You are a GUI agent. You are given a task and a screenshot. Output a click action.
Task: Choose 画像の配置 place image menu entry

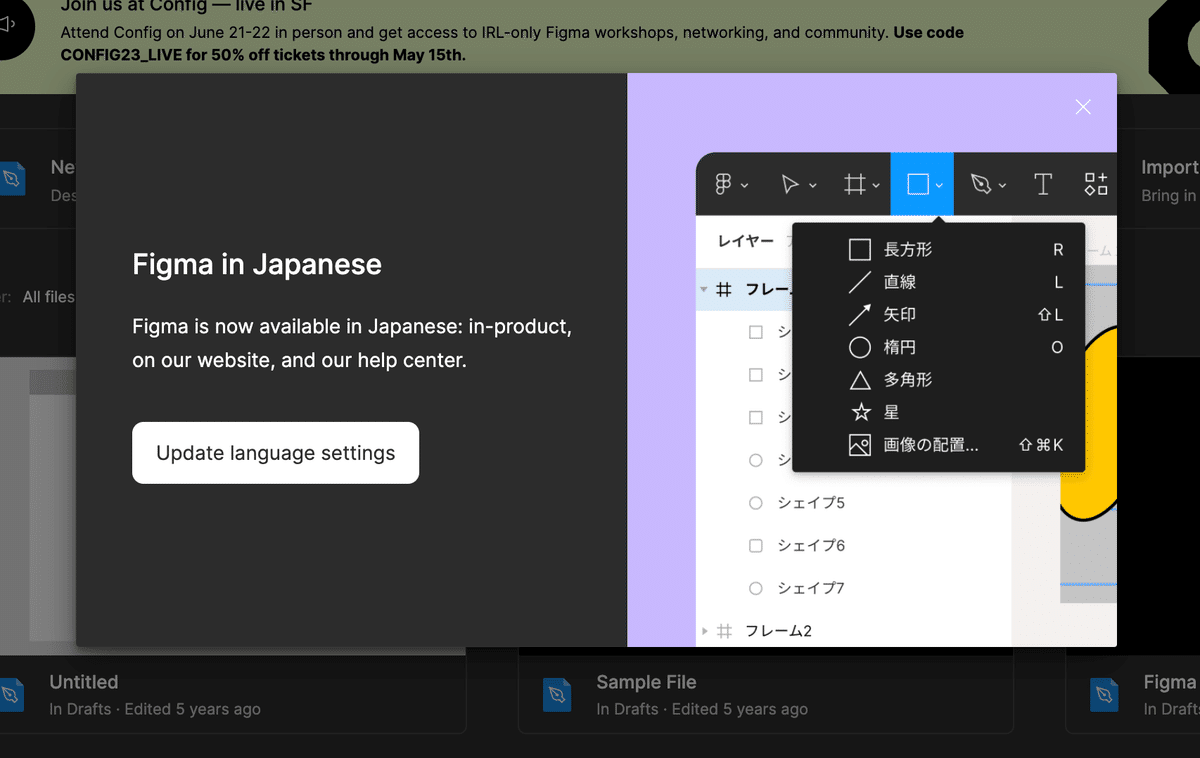pyautogui.click(x=938, y=445)
